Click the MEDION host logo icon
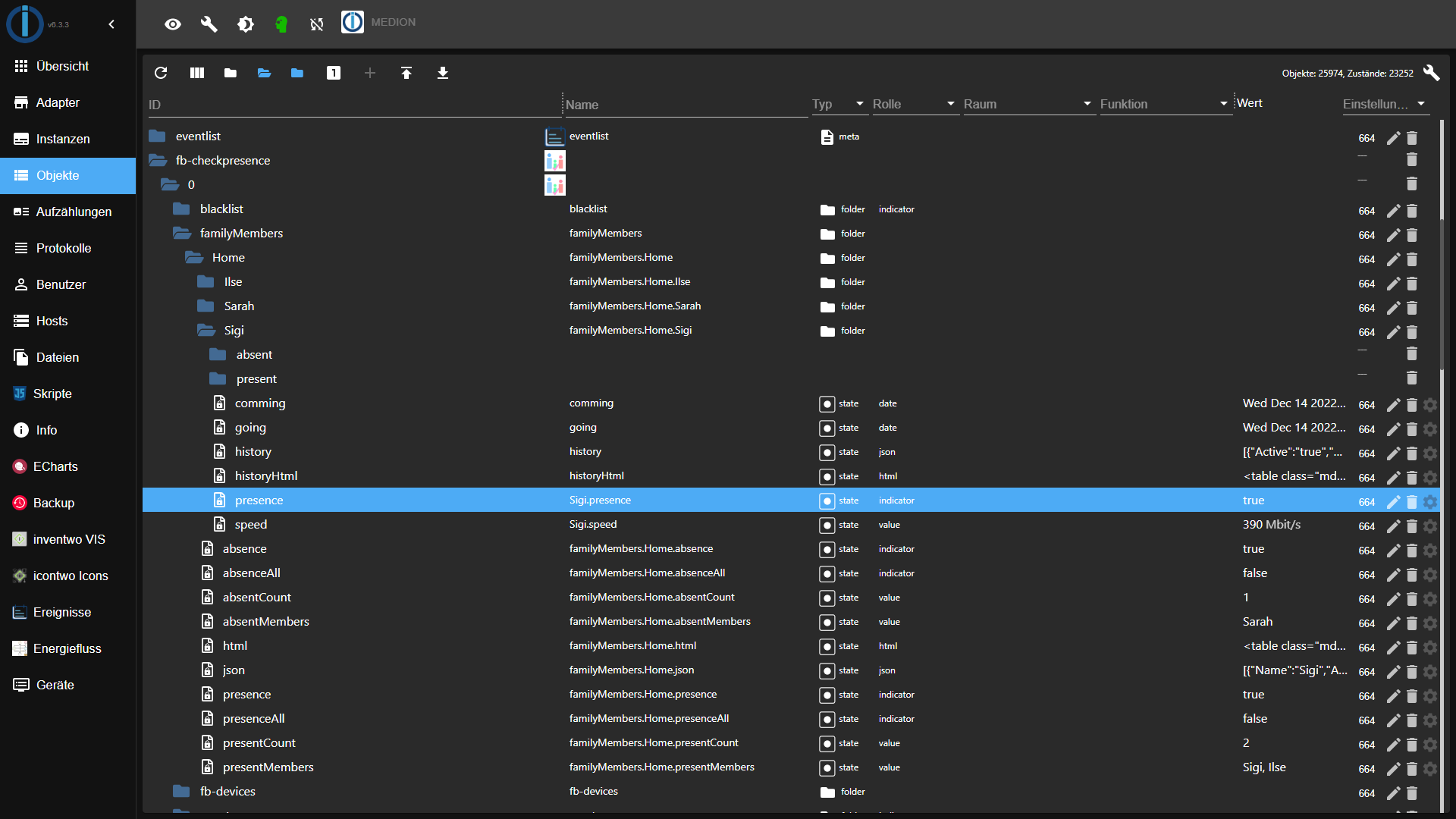Viewport: 1456px width, 819px height. pyautogui.click(x=352, y=22)
